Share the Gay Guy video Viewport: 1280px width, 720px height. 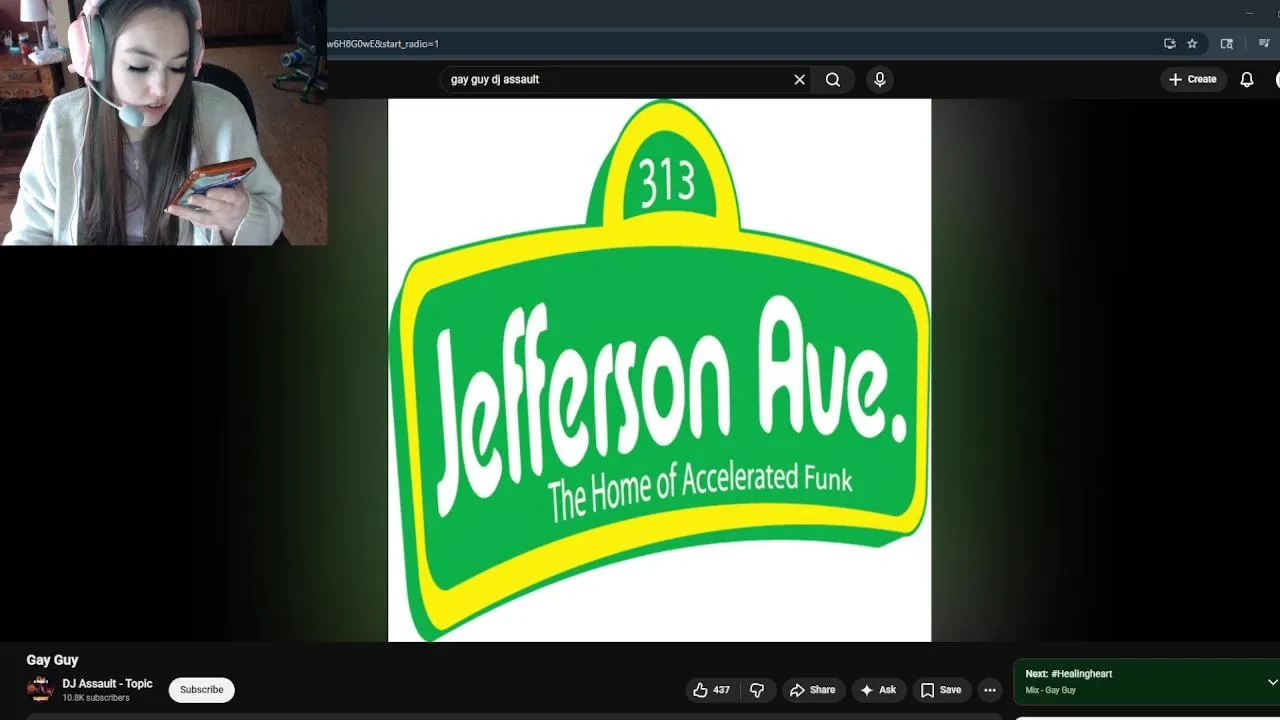[812, 690]
